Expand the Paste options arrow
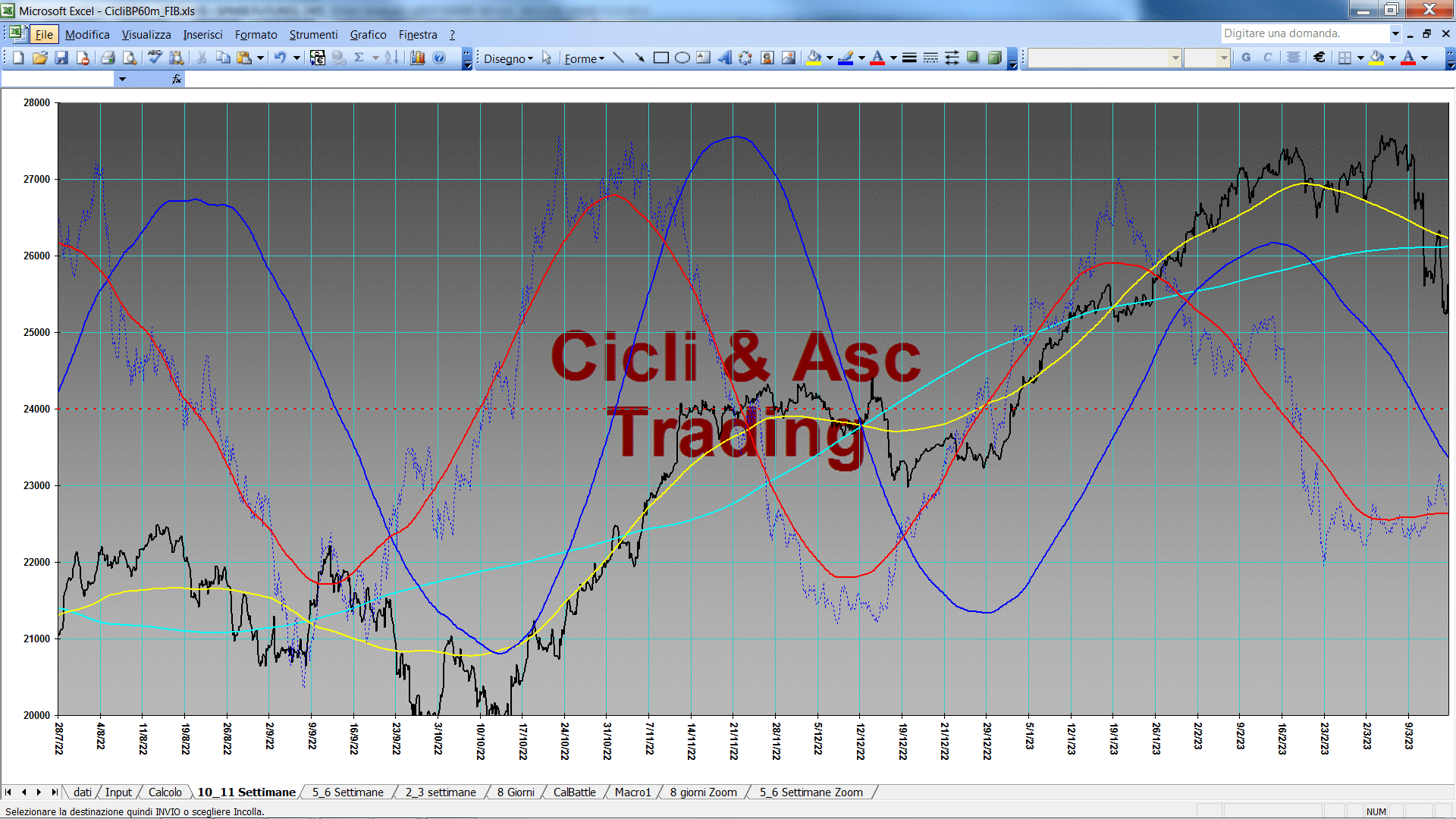This screenshot has height=819, width=1456. (260, 58)
